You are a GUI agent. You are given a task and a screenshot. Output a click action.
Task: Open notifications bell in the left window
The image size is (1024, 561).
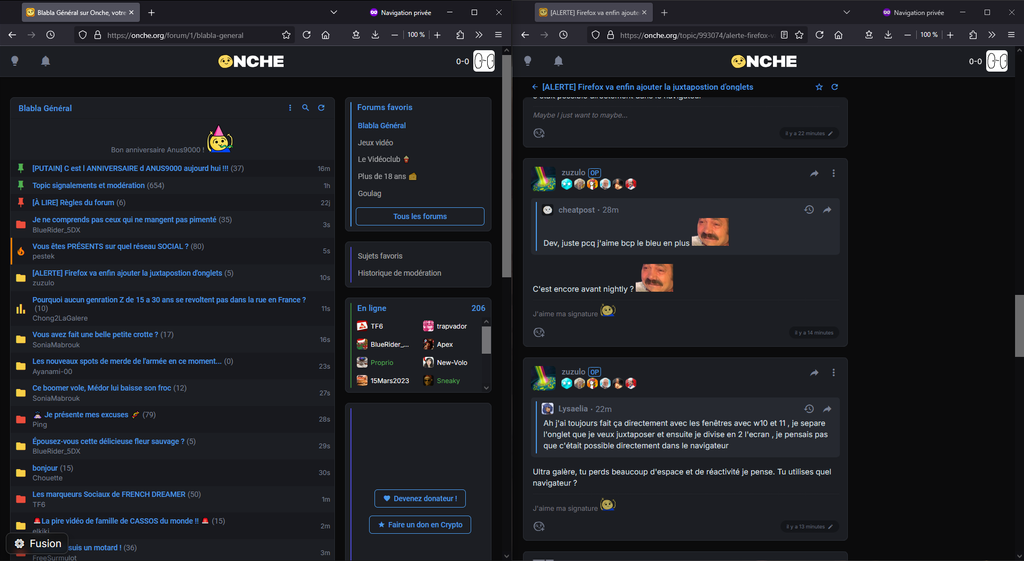[x=45, y=61]
